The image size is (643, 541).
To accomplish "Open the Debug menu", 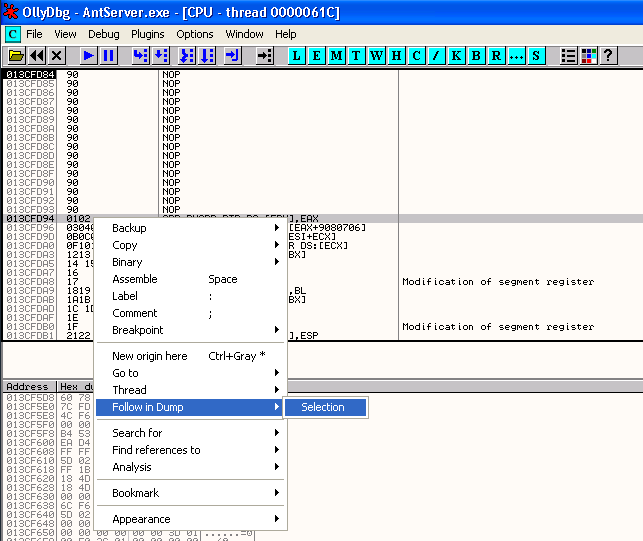I will pyautogui.click(x=104, y=34).
